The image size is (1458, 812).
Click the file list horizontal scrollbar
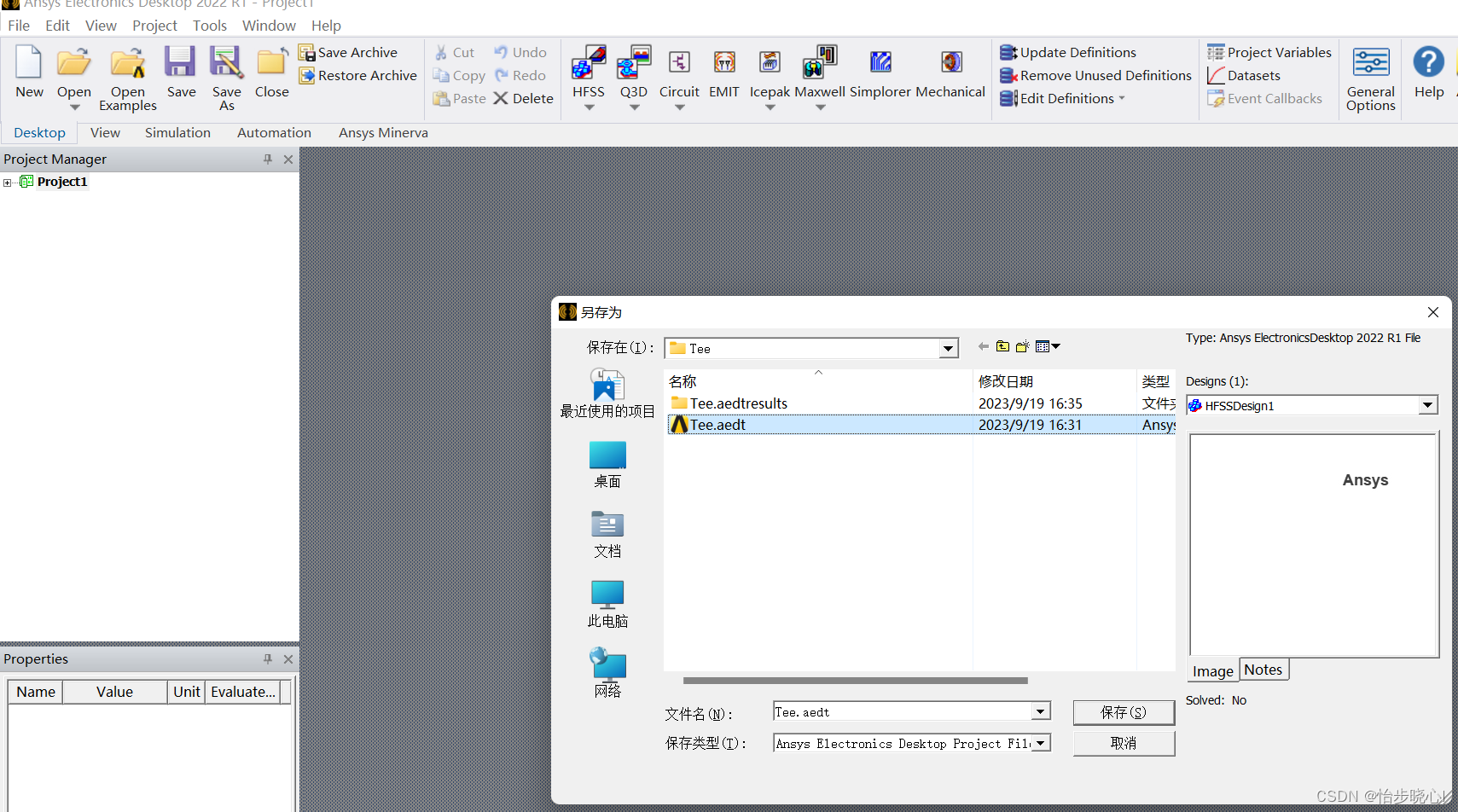(x=855, y=681)
